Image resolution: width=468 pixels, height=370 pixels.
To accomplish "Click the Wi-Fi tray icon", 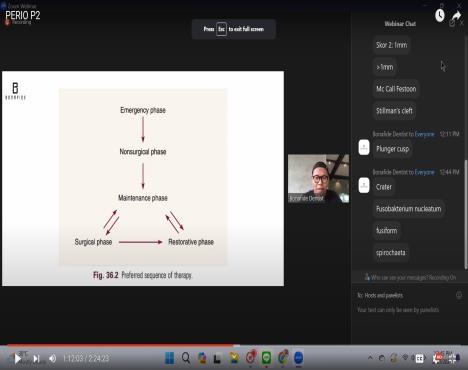I will click(405, 358).
